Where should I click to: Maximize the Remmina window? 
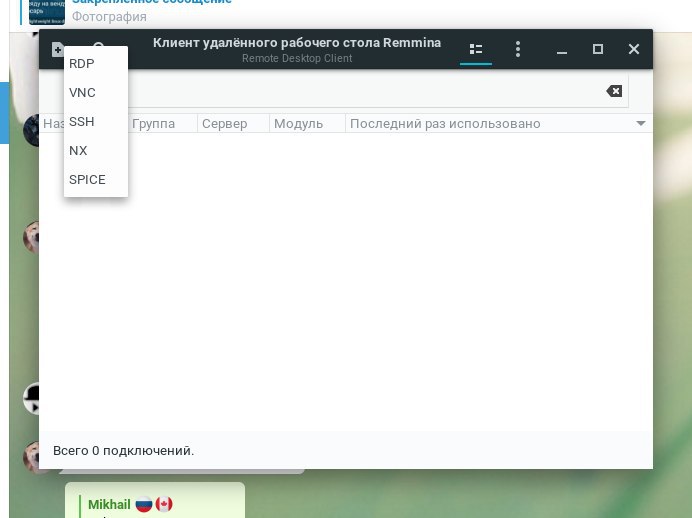coord(598,49)
